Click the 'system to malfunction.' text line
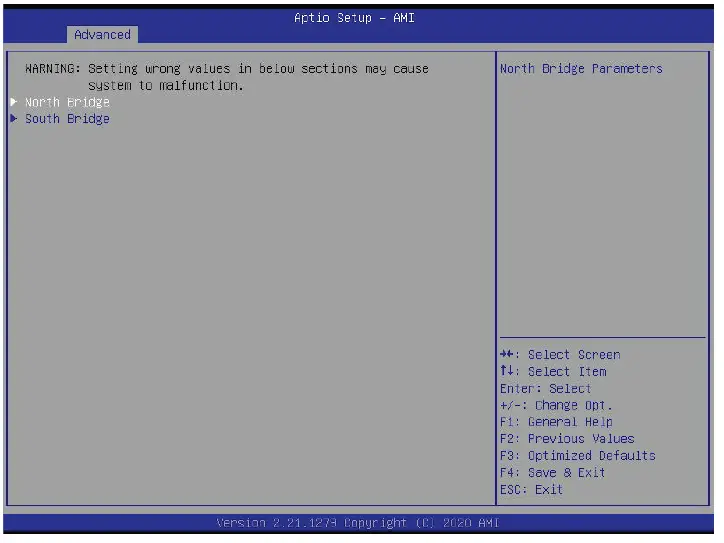Viewport: 724px width, 543px height. [166, 85]
